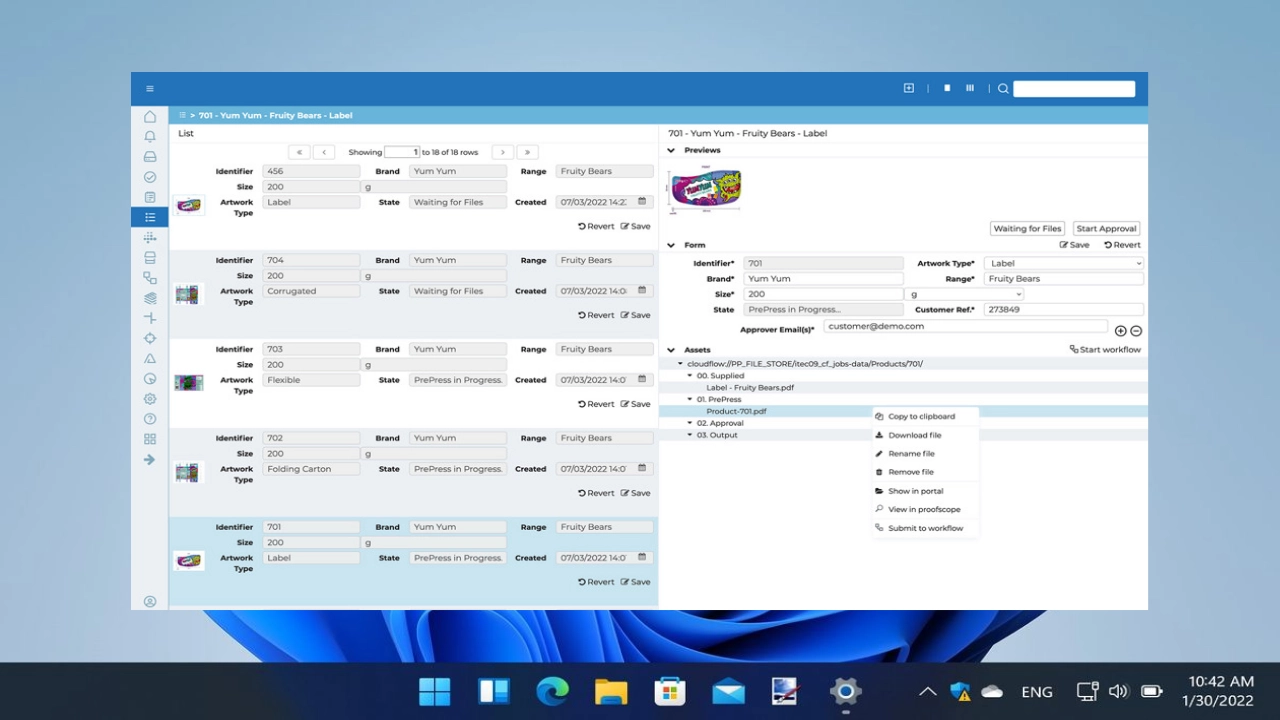Select the Label - Fruity Bears.pdf file
The width and height of the screenshot is (1280, 720).
point(750,388)
